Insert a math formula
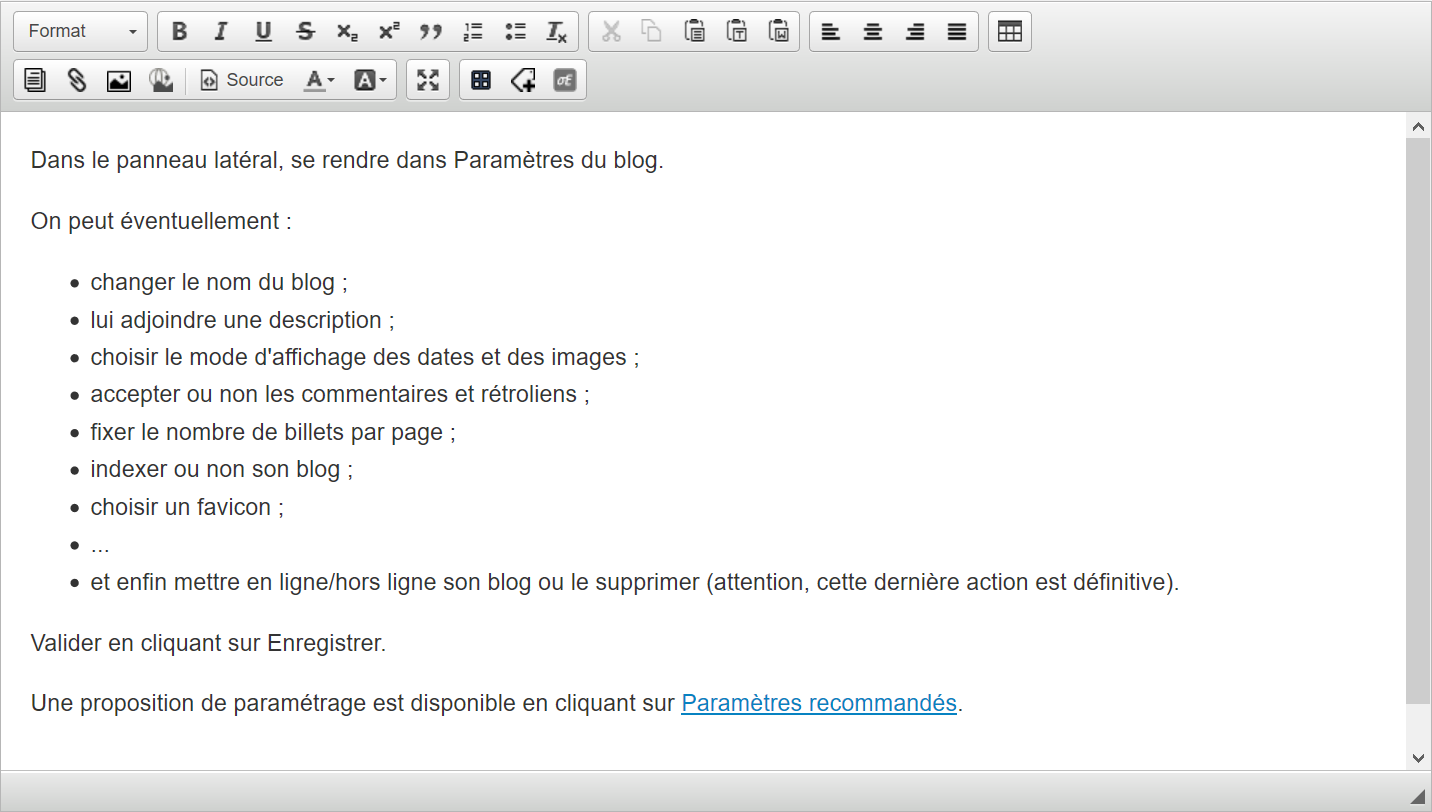Screen dimensions: 1432x812 coord(565,80)
